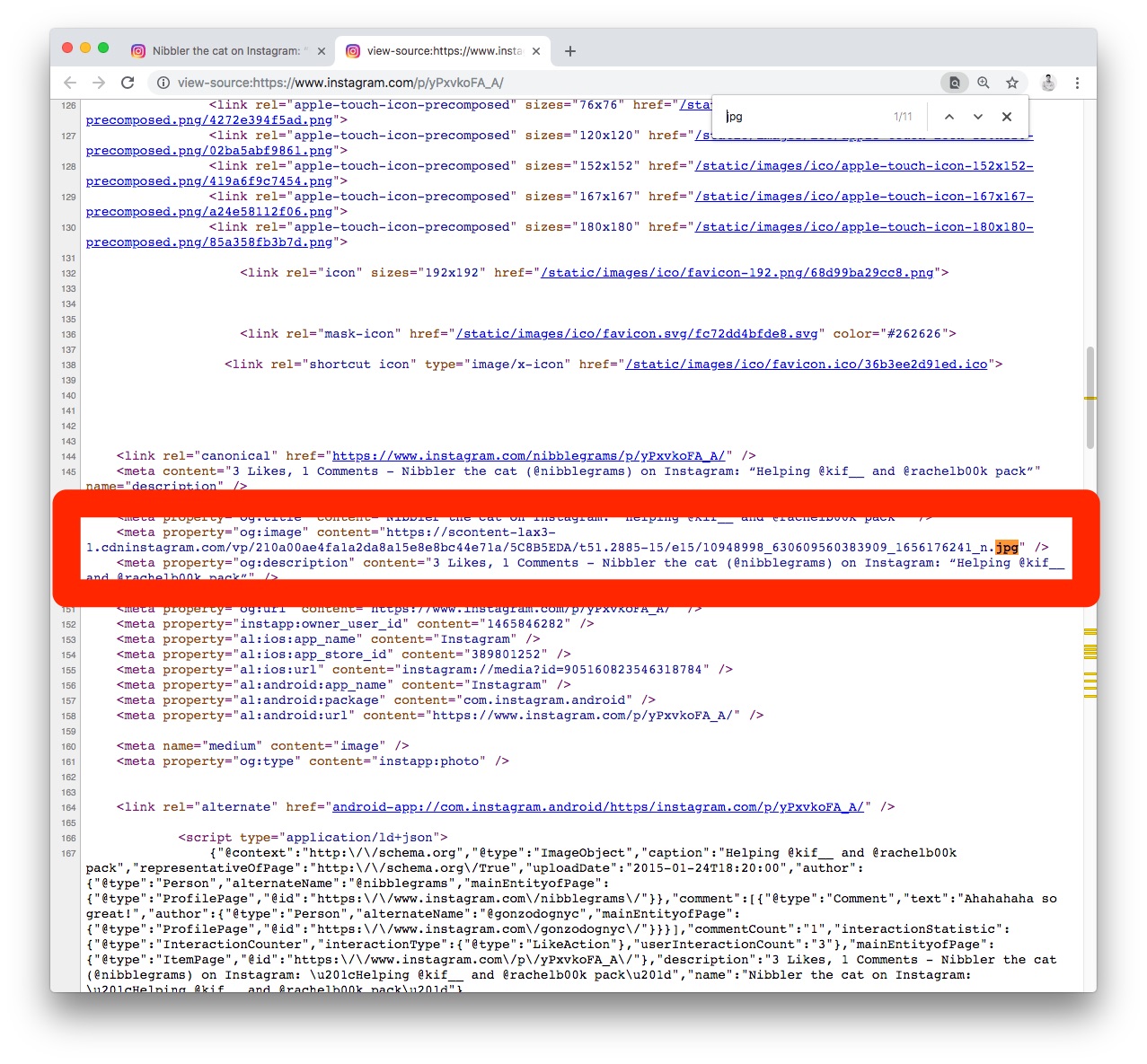This screenshot has width=1147, height=1064.
Task: Click the find-in-page icon in address bar
Action: point(955,83)
